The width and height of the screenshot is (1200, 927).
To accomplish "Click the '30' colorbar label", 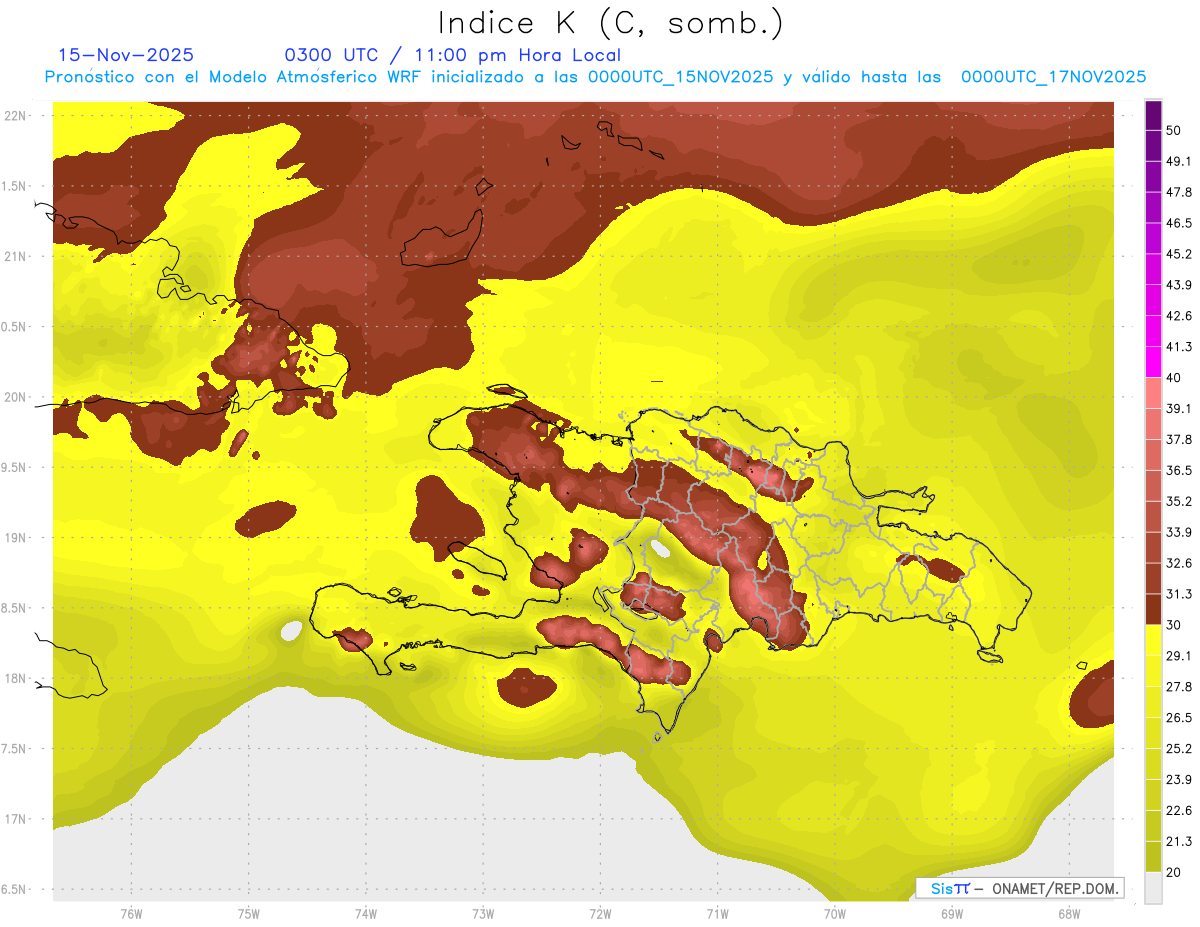I will coord(1174,625).
